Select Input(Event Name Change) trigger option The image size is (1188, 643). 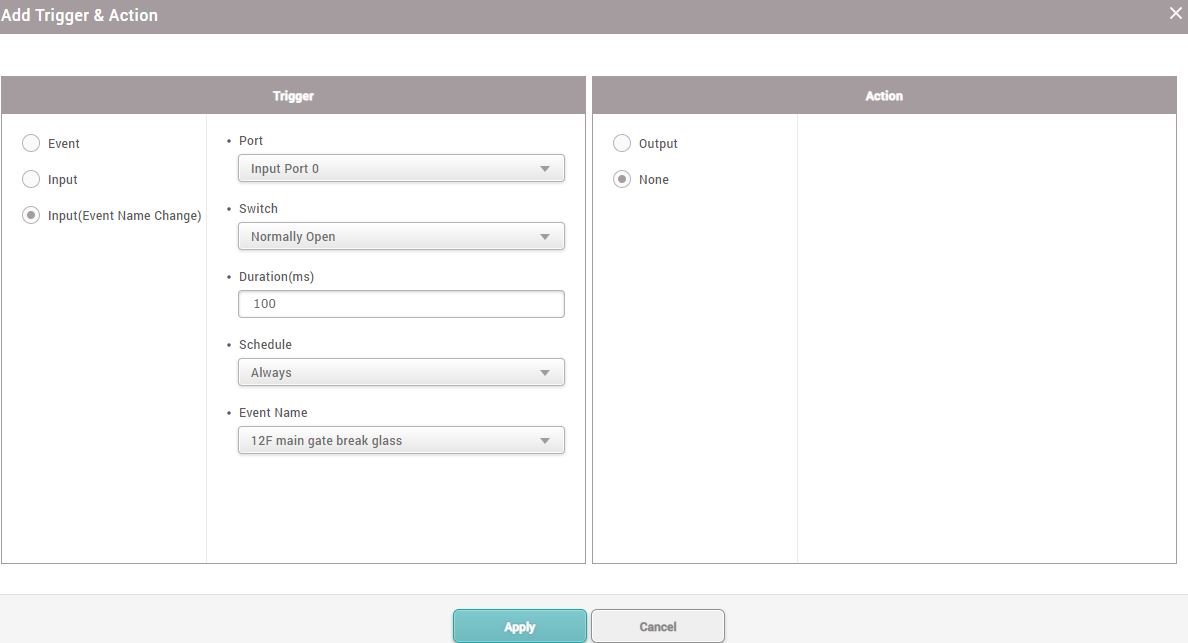tap(31, 215)
